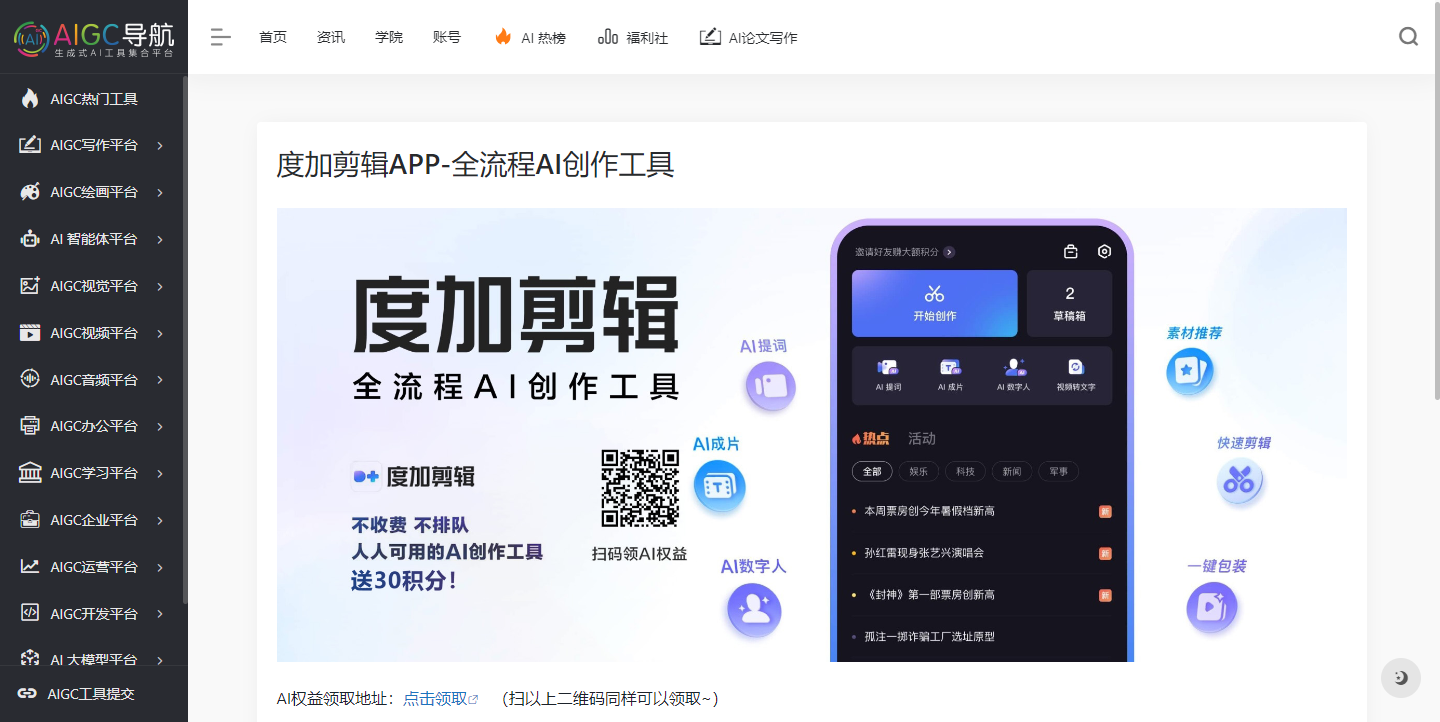Click the AIGC开发平台 code icon
1440x722 pixels.
click(x=30, y=614)
